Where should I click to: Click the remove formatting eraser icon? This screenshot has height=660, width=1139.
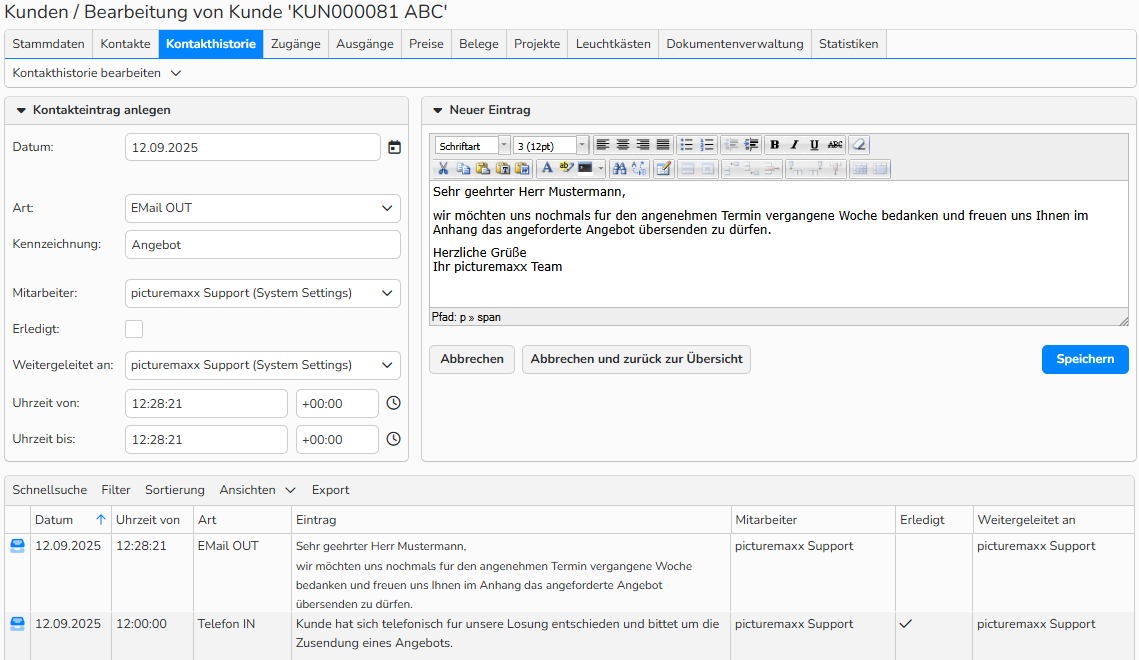click(x=859, y=145)
